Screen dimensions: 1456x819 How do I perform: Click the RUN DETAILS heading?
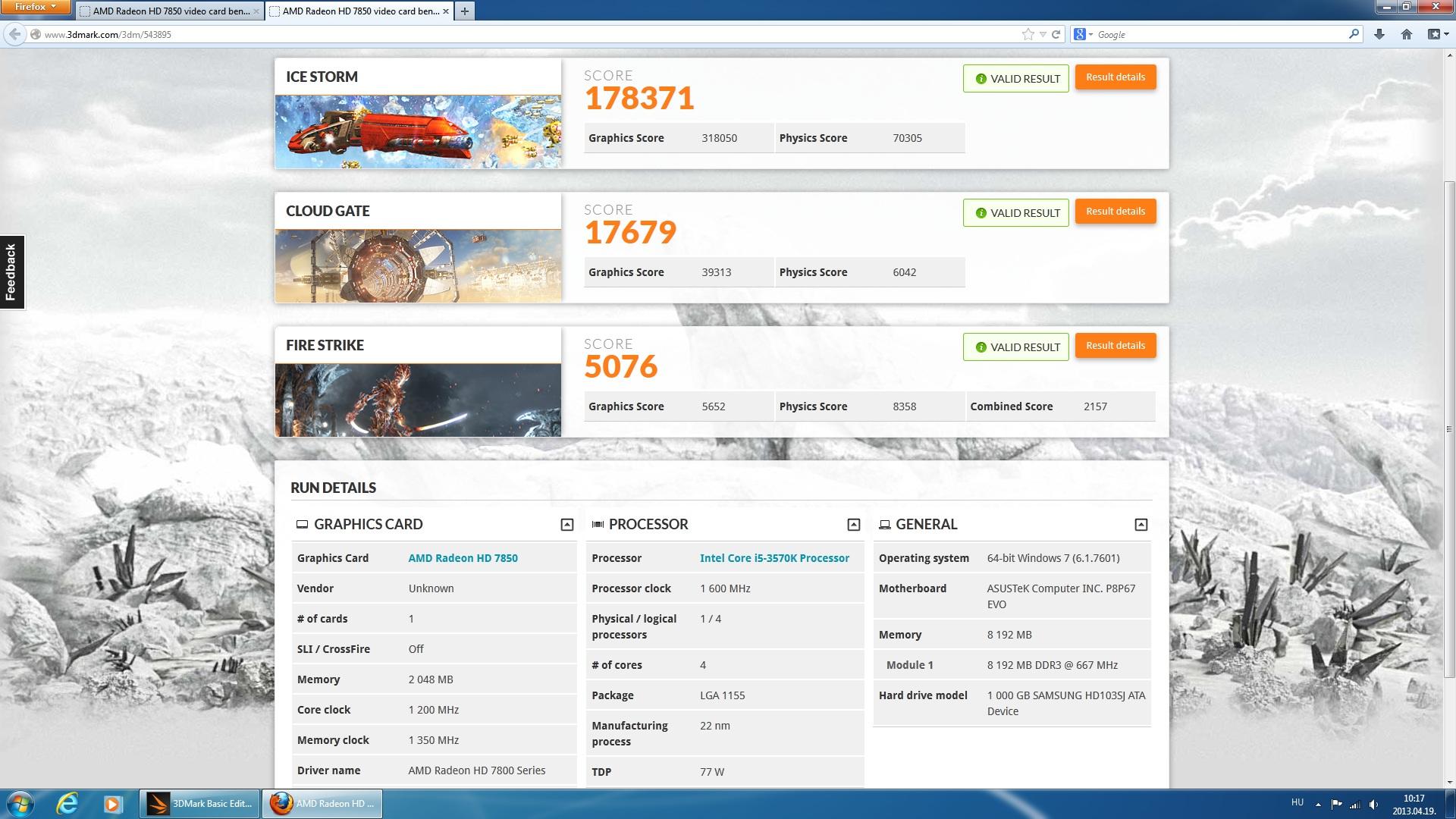[x=333, y=488]
